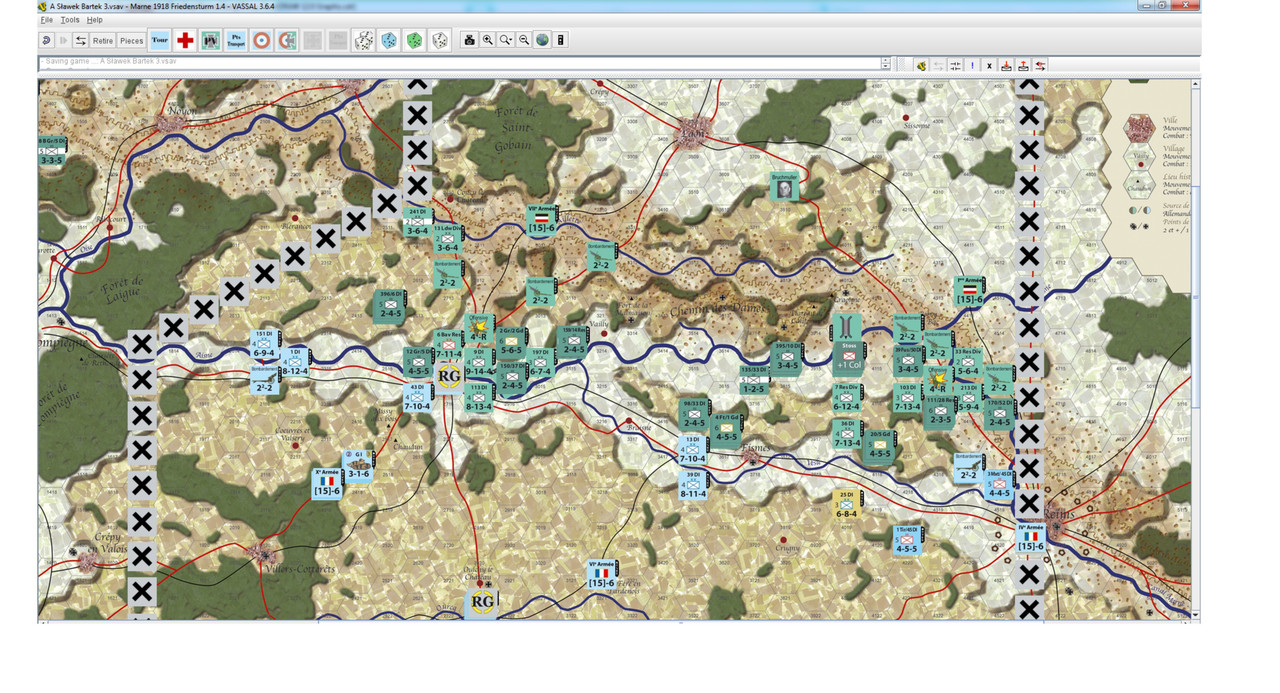1280x693 pixels.
Task: Click the converging arrows icon
Action: click(955, 65)
